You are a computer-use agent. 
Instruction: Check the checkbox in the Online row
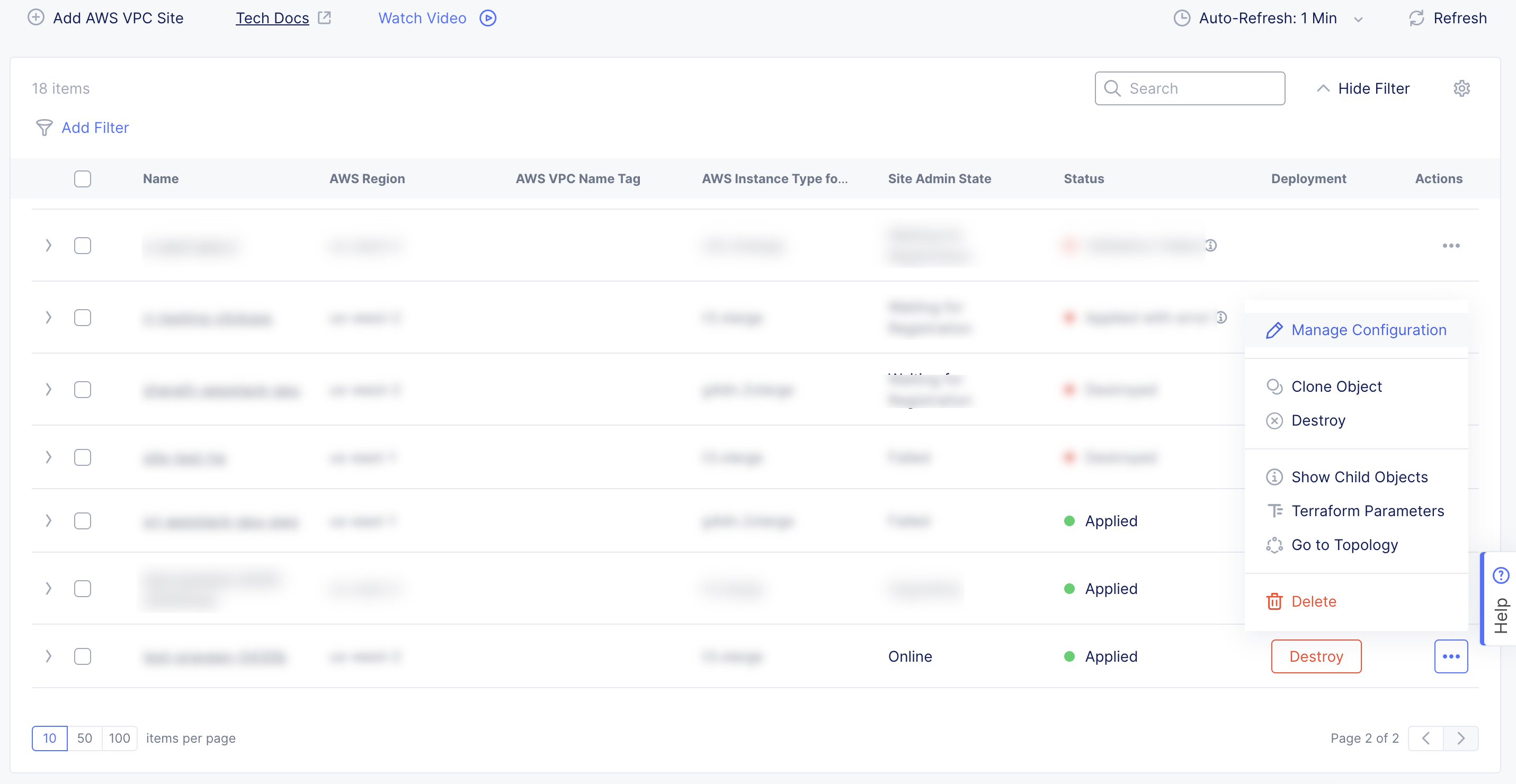point(83,656)
